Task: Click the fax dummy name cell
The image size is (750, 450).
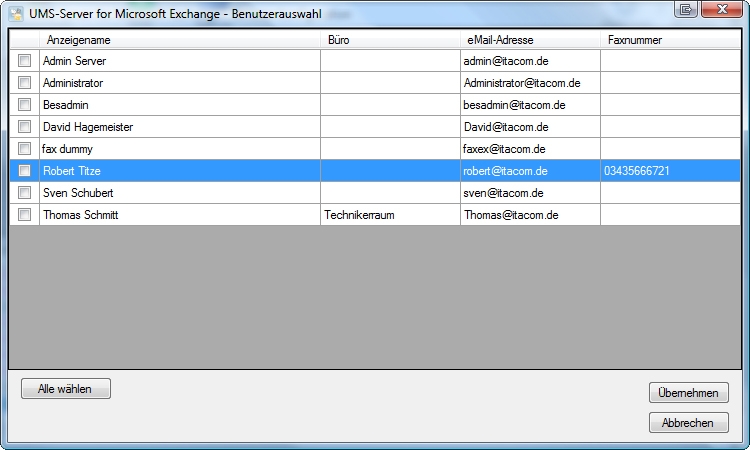Action: coord(180,149)
